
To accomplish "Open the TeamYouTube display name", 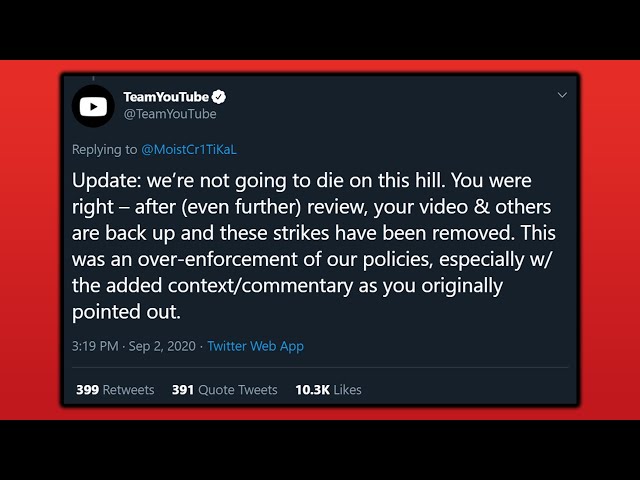I will pyautogui.click(x=166, y=97).
